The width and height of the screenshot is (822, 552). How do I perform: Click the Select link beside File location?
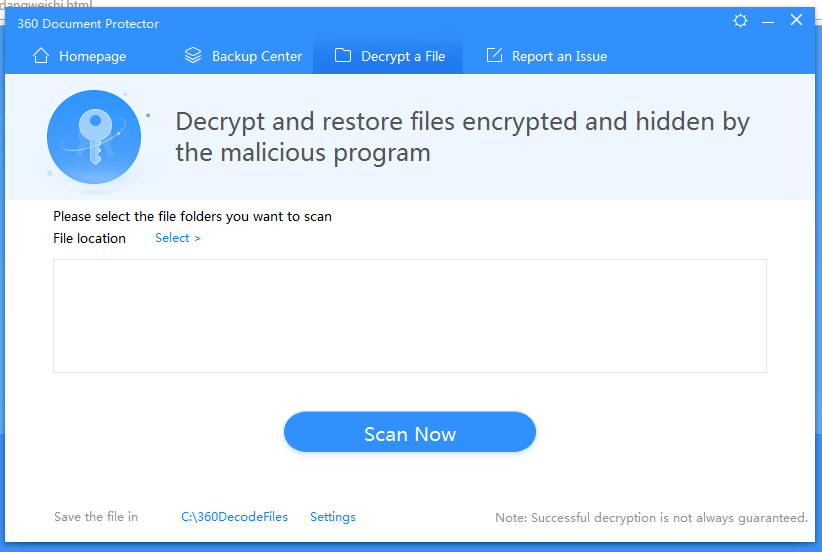click(x=178, y=238)
